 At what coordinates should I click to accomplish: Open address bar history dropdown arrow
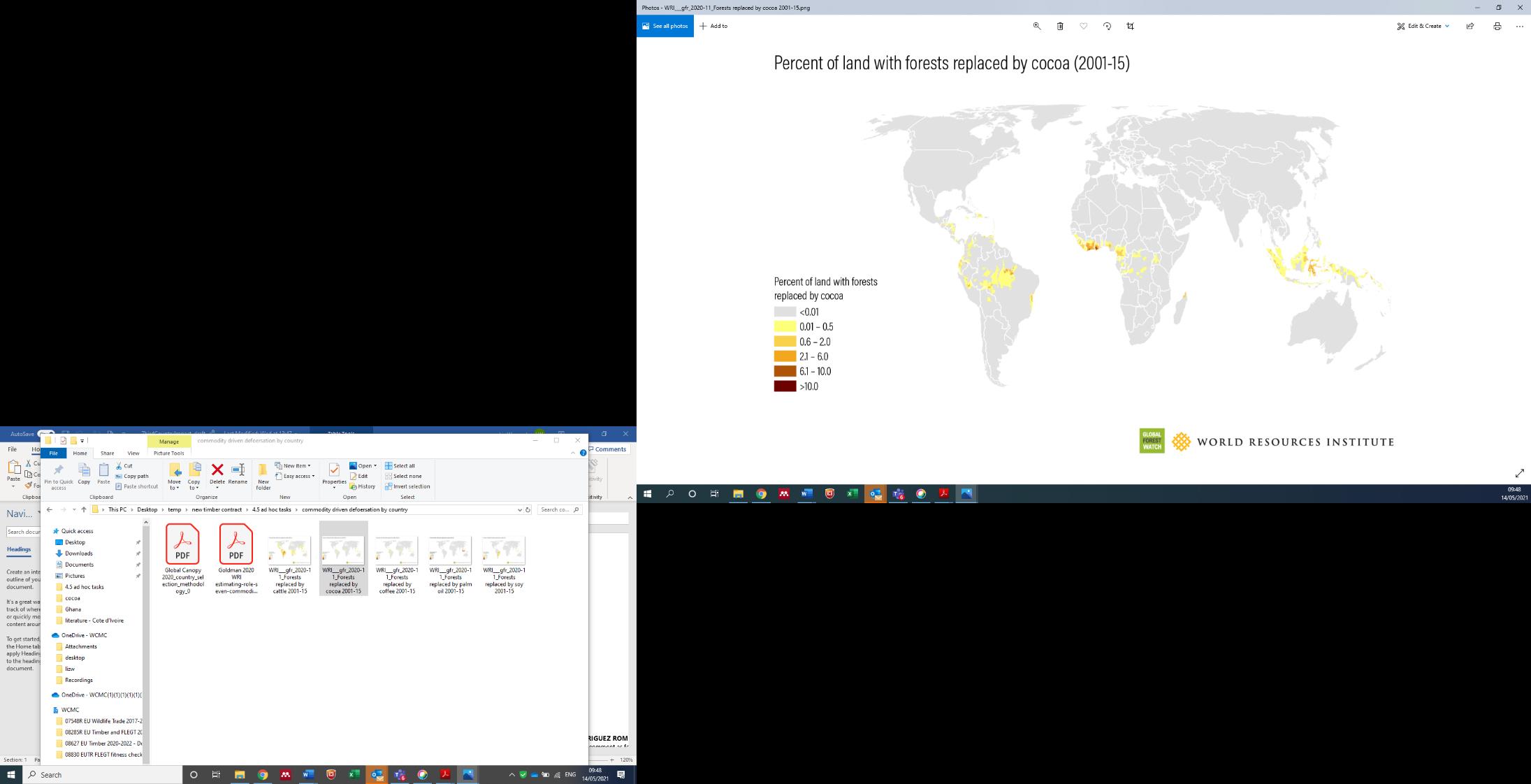(519, 510)
